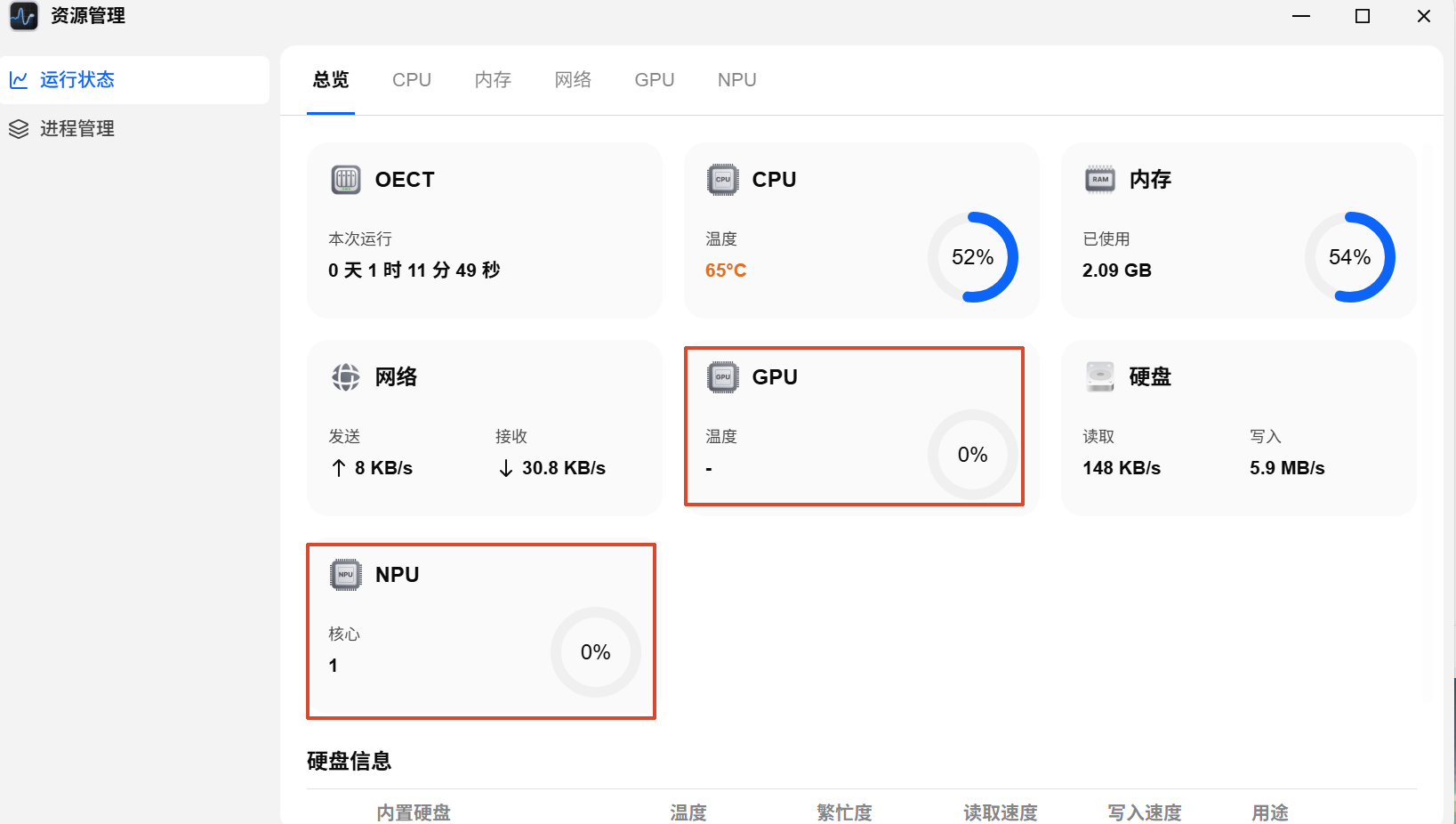
Task: Switch to the GPU tab
Action: pos(655,80)
